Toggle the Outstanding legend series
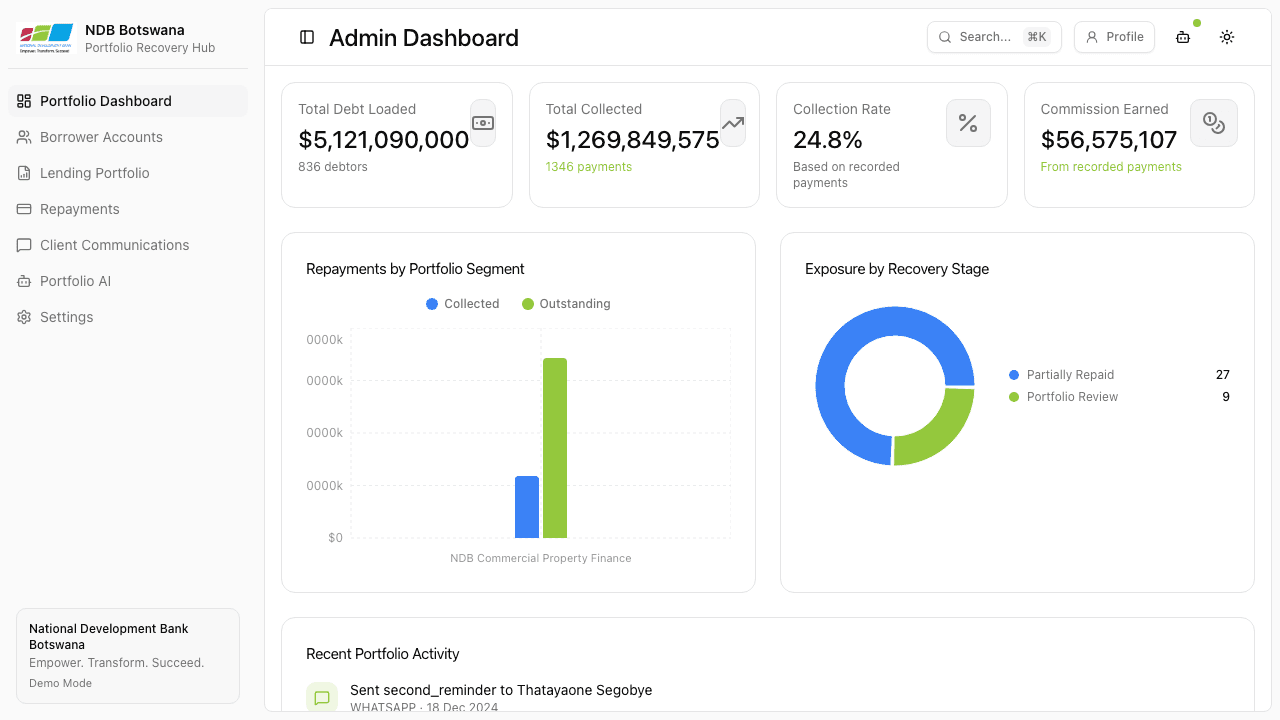This screenshot has height=720, width=1280. 565,304
